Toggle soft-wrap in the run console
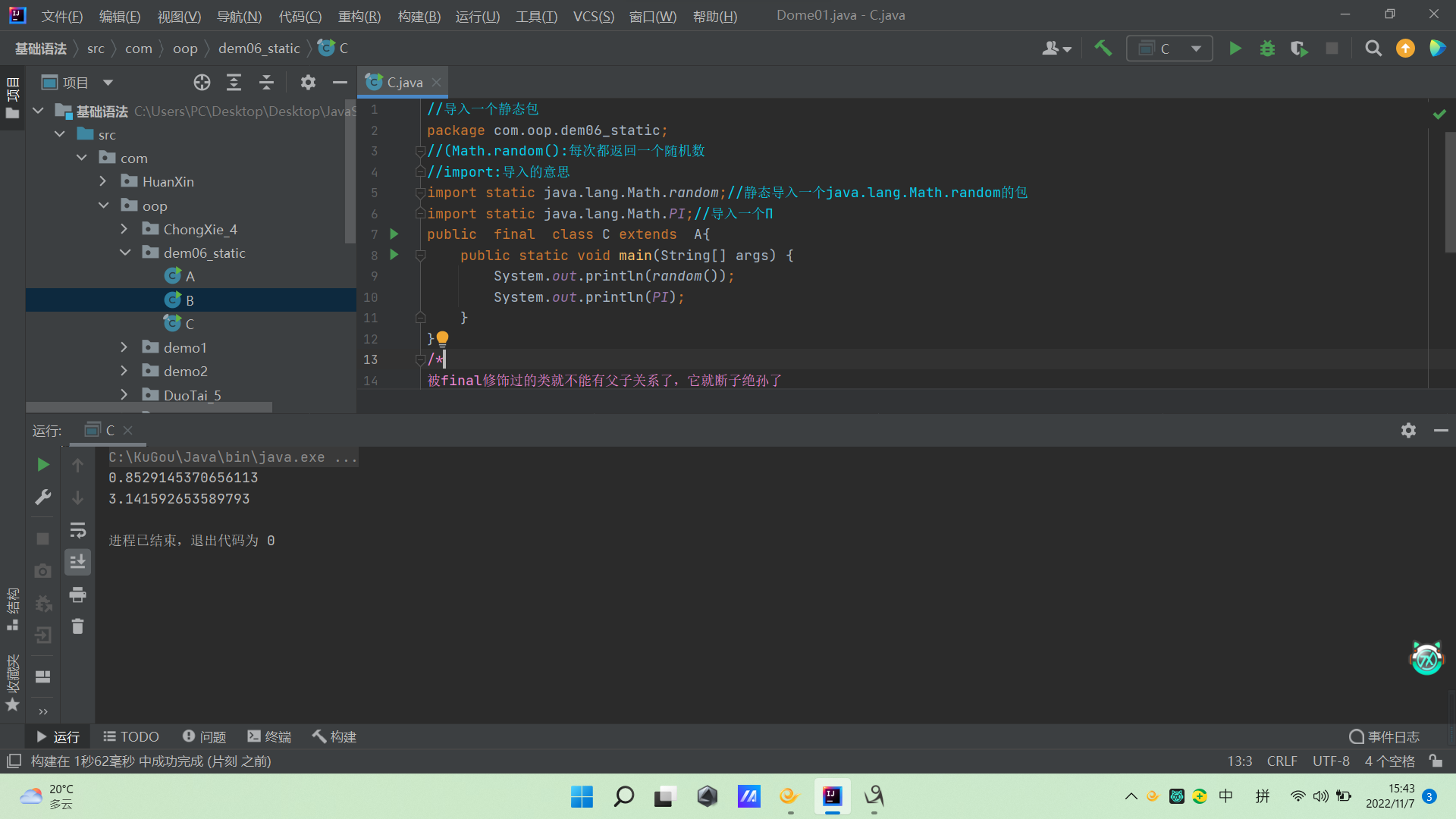The image size is (1456, 819). click(77, 530)
